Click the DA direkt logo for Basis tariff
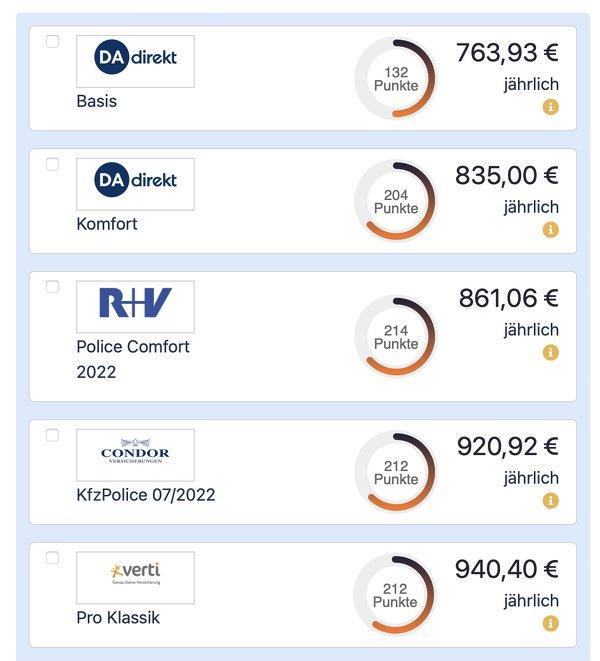Viewport: 600px width, 661px height. 135,62
